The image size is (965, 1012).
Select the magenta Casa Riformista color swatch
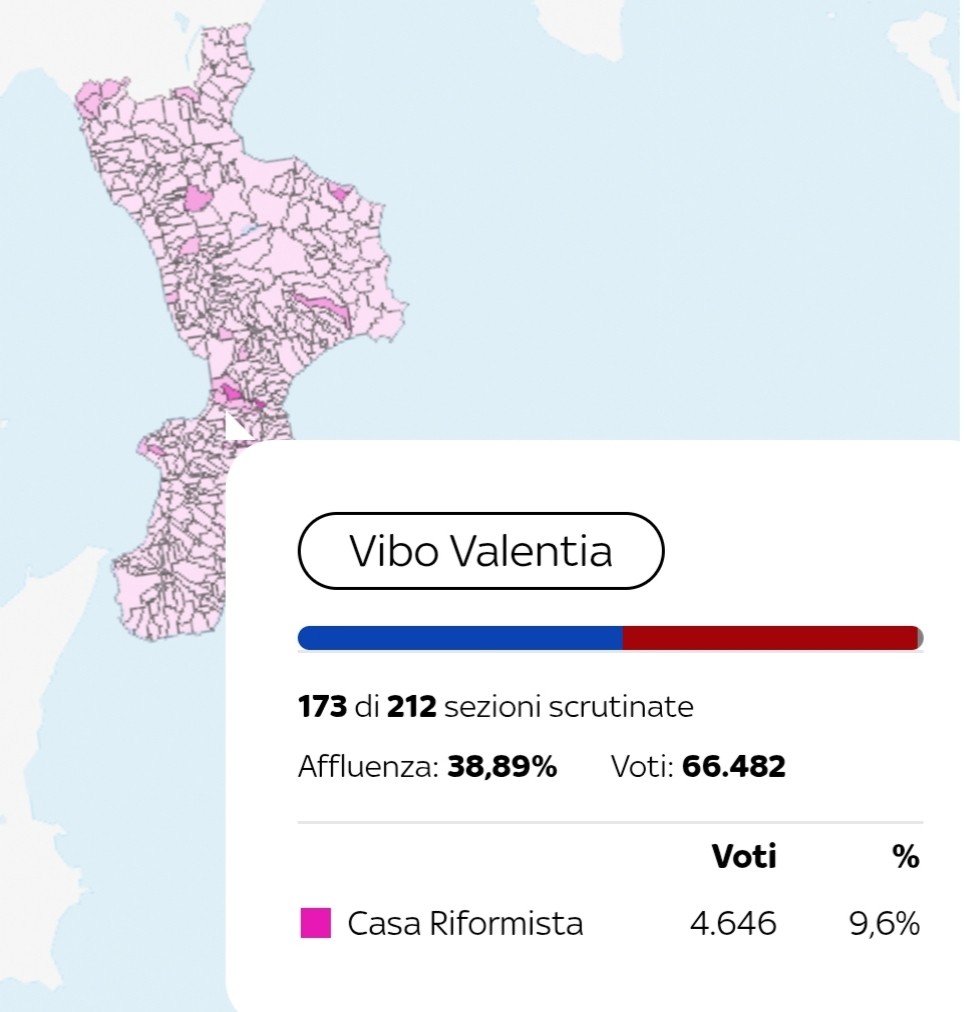(x=316, y=923)
